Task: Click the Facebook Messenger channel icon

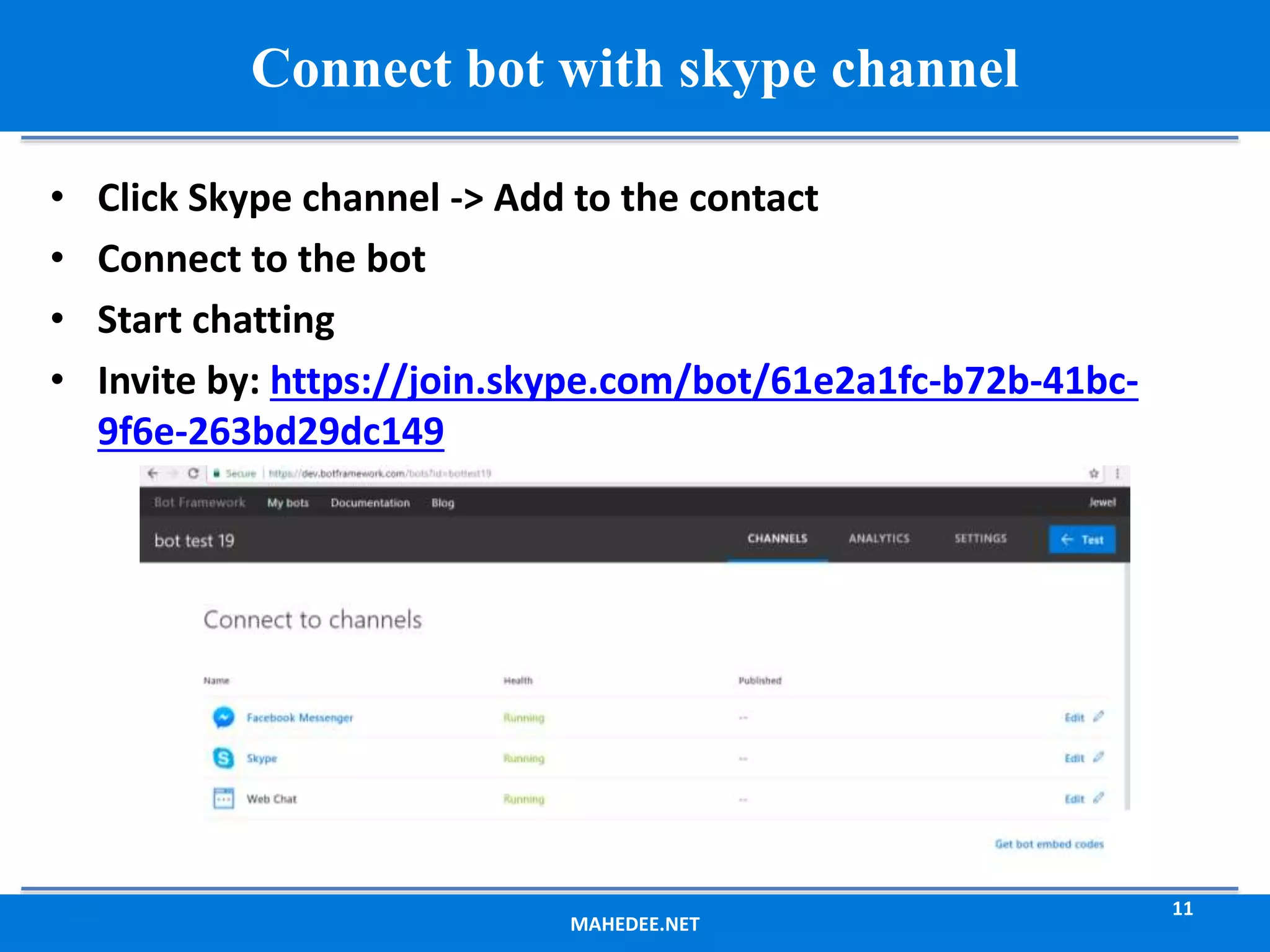Action: click(223, 717)
